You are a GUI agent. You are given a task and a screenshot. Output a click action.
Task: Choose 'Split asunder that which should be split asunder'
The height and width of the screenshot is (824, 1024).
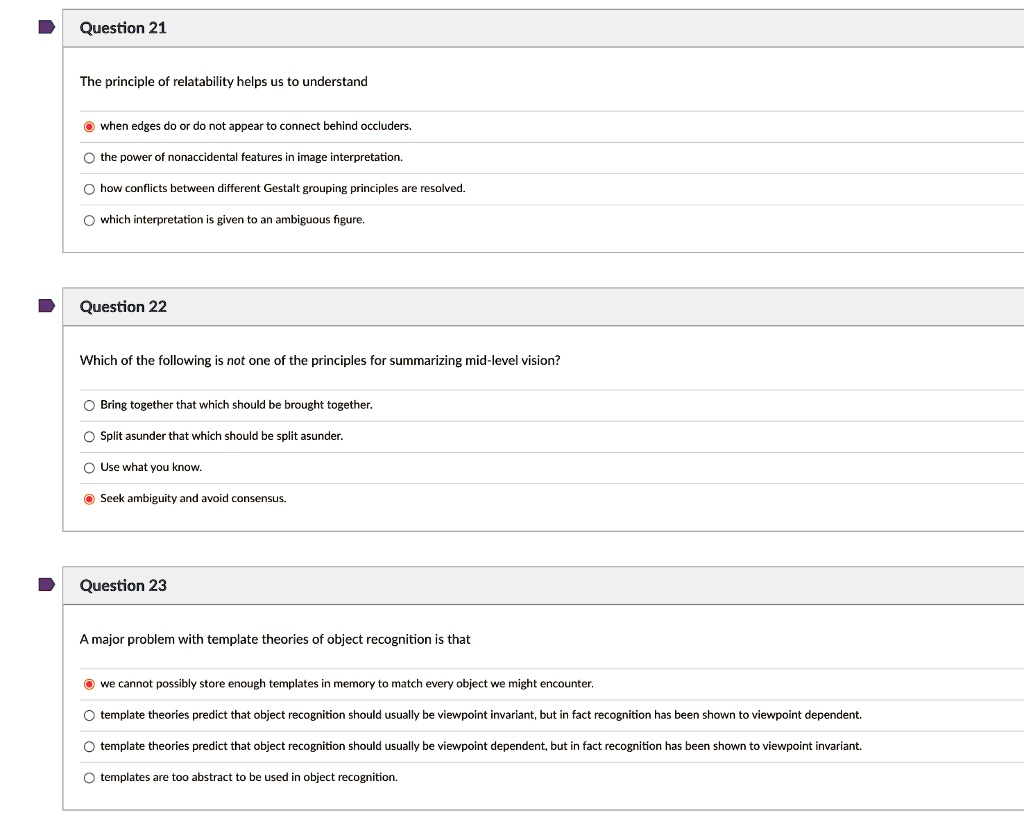point(89,436)
